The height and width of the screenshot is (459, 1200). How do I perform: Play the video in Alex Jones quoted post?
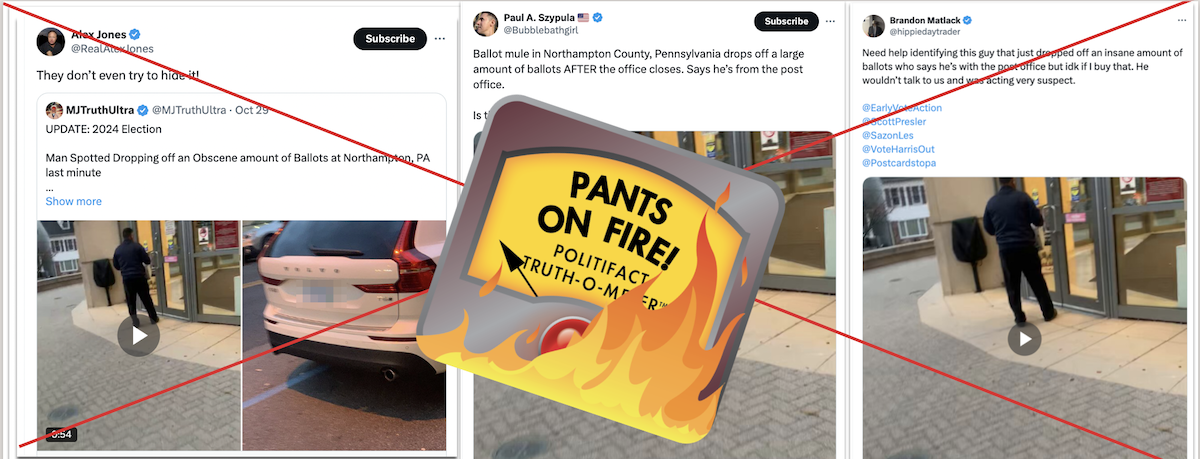[138, 335]
